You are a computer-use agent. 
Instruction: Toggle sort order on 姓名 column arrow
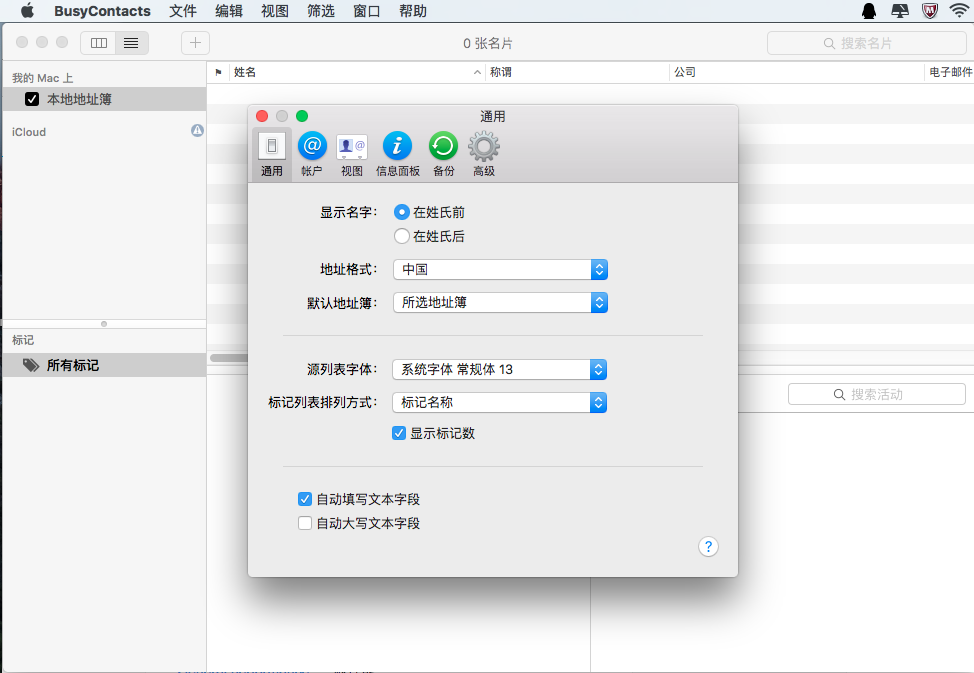(477, 73)
